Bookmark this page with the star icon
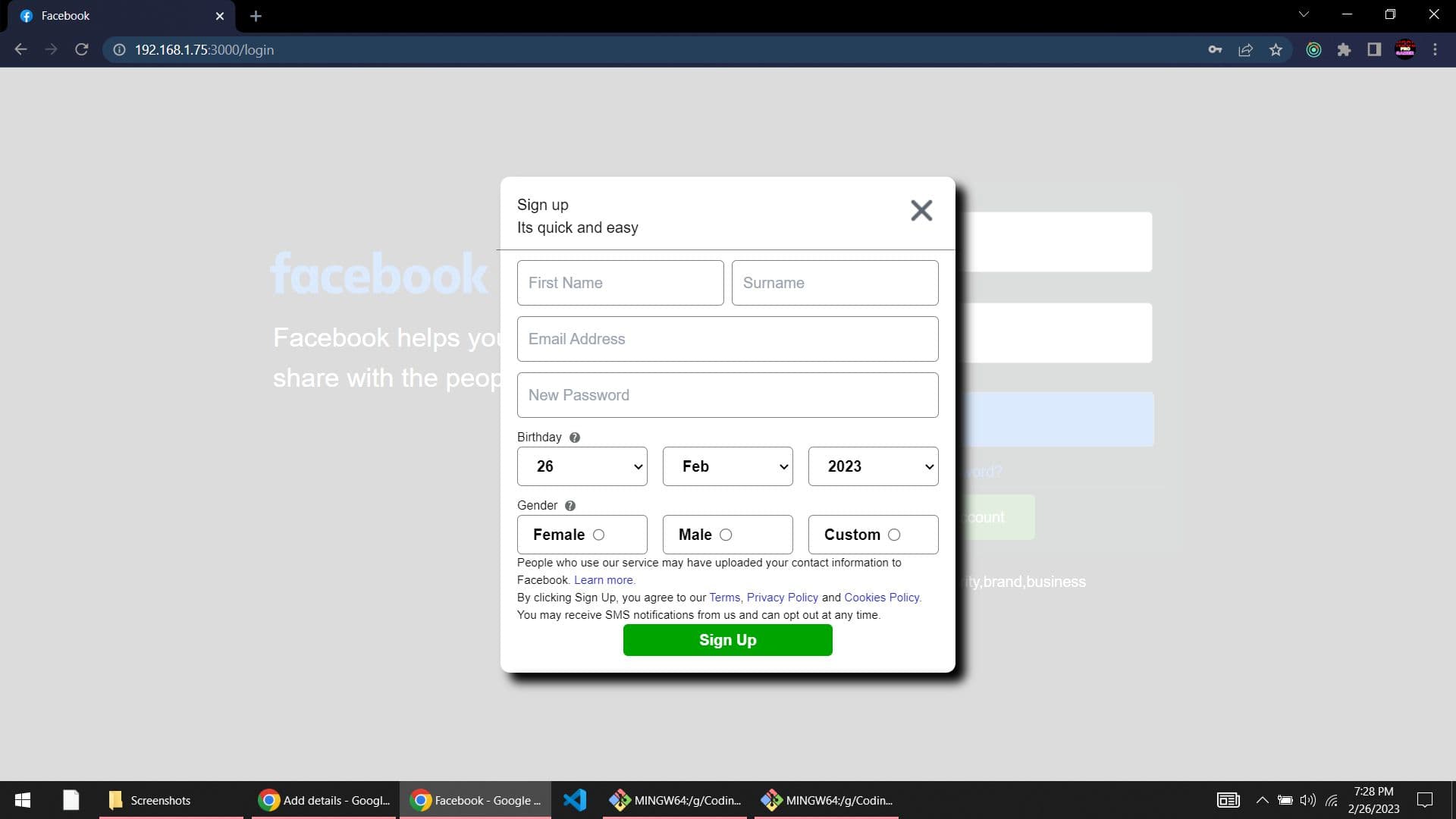 click(x=1276, y=49)
